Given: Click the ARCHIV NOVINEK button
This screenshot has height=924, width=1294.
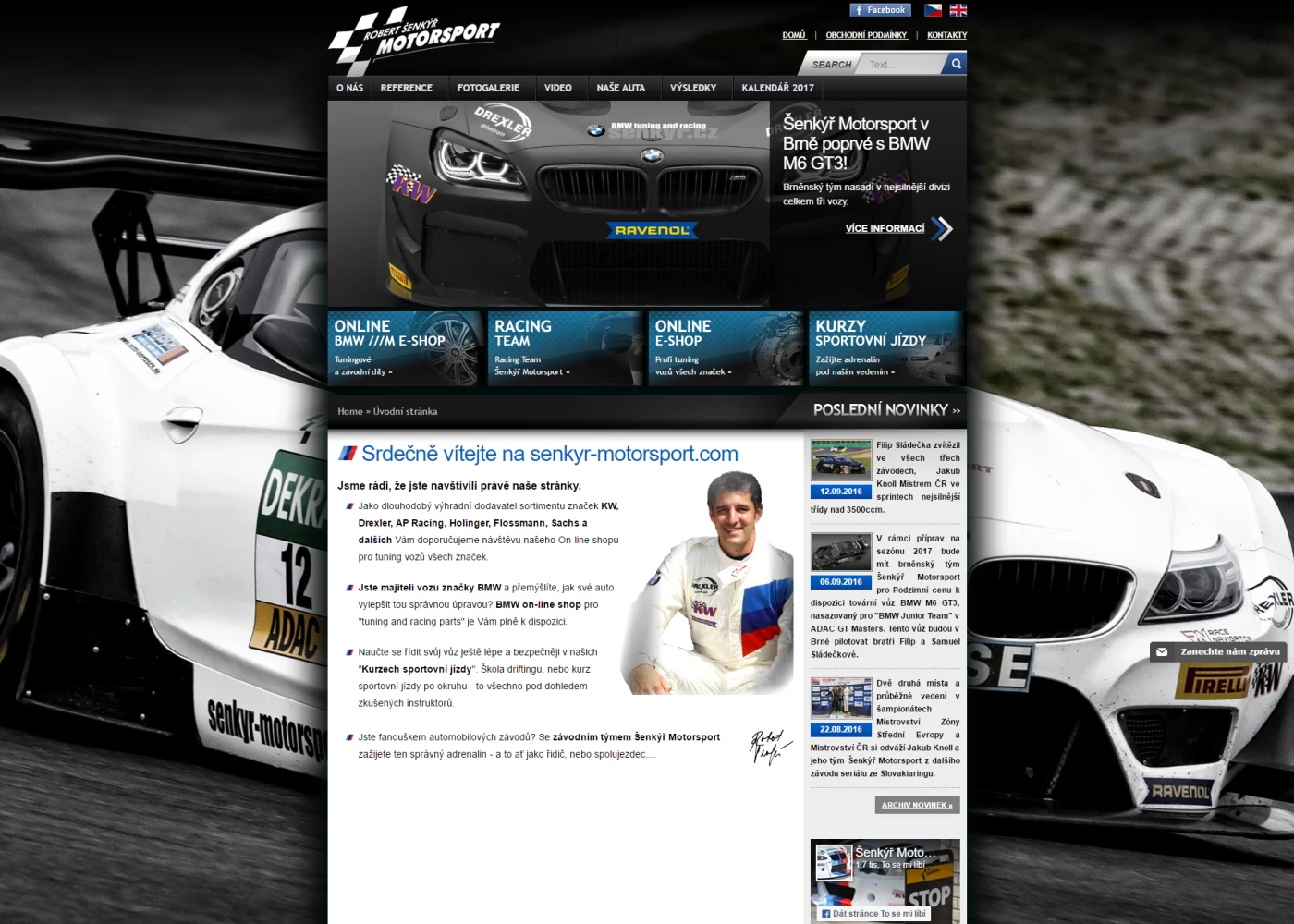Looking at the screenshot, I should 917,805.
